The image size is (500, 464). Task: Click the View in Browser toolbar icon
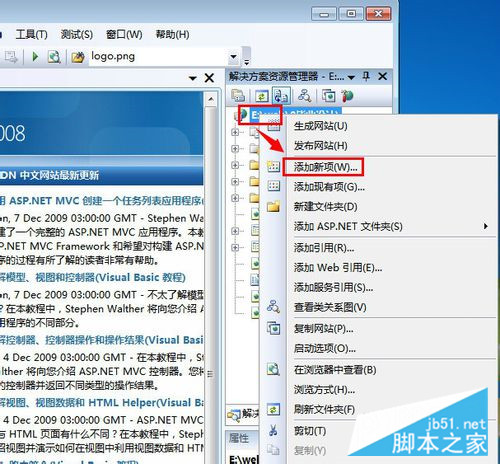click(54, 57)
